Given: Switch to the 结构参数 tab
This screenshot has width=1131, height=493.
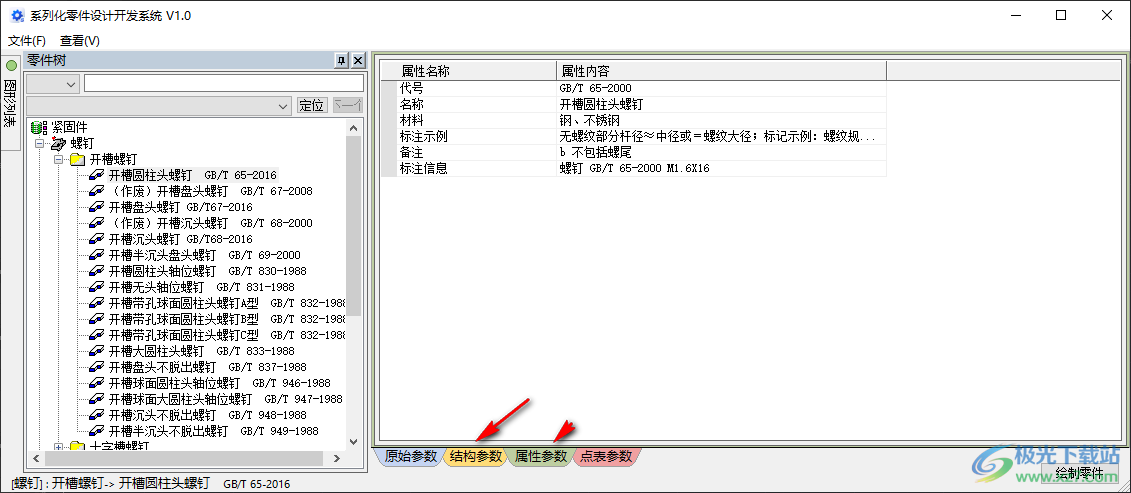Looking at the screenshot, I should pos(475,456).
